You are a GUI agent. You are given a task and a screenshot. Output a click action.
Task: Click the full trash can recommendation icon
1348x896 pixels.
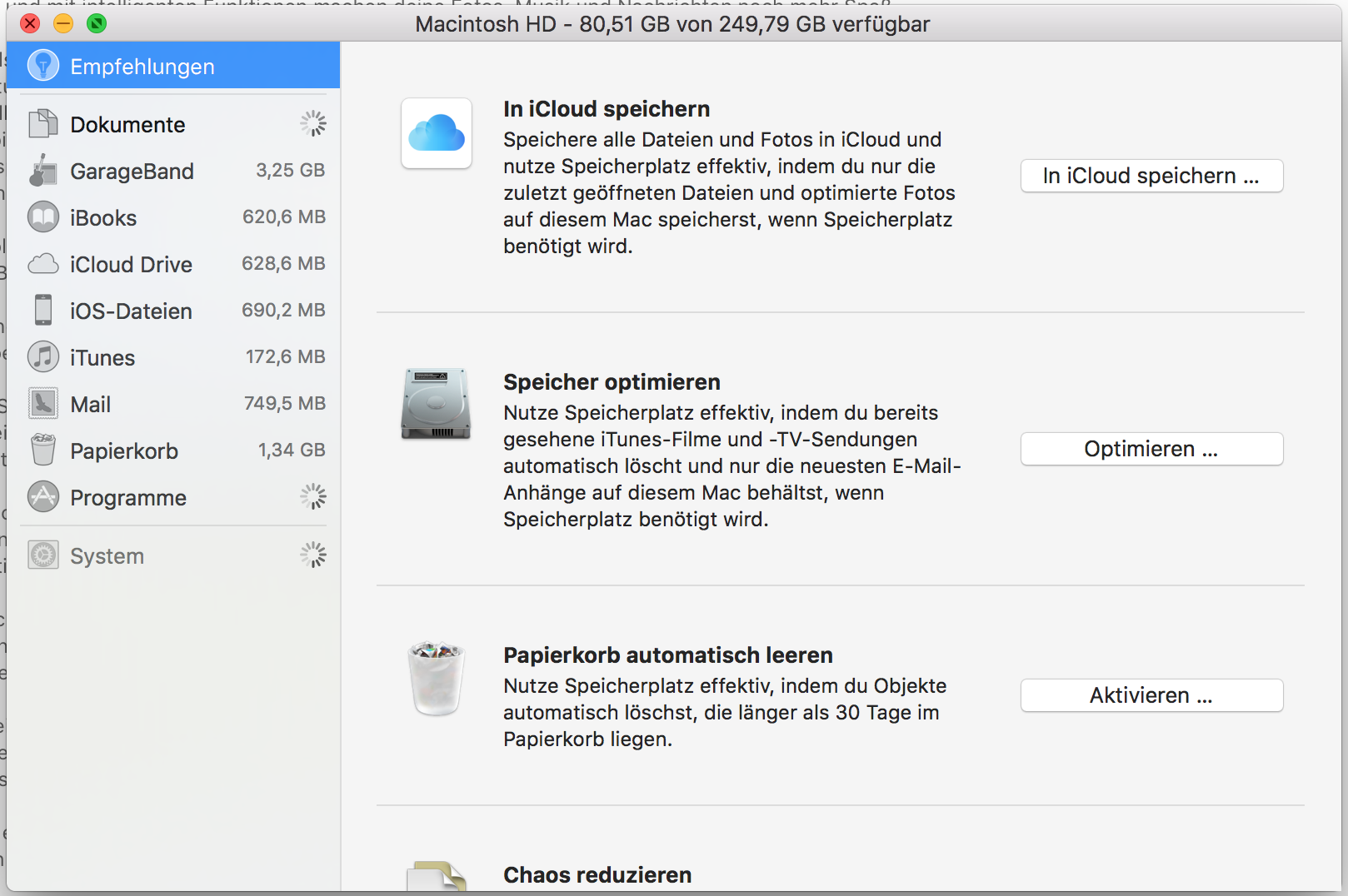click(x=436, y=678)
